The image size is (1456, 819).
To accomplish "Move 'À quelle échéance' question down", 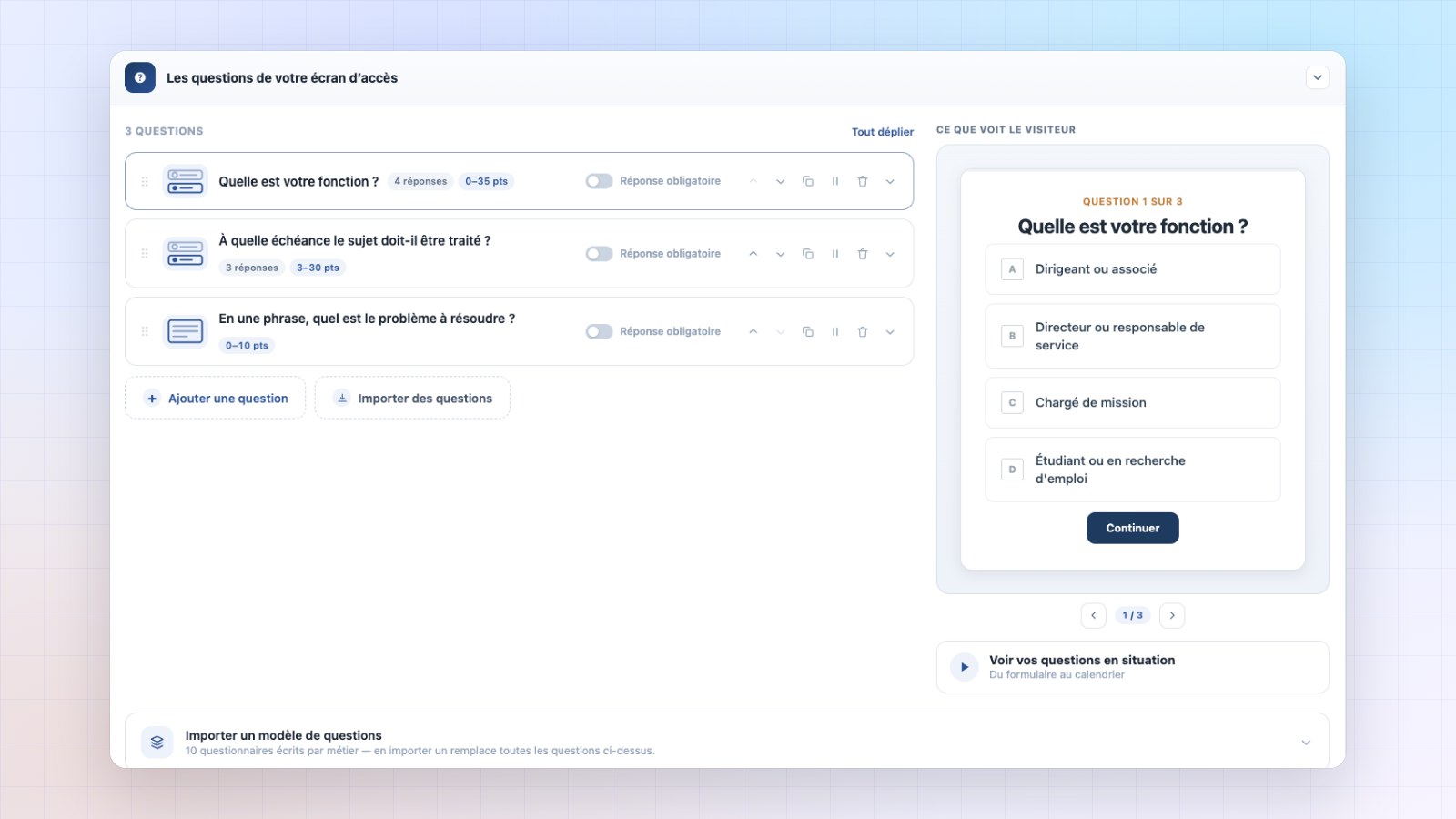I will coord(780,254).
